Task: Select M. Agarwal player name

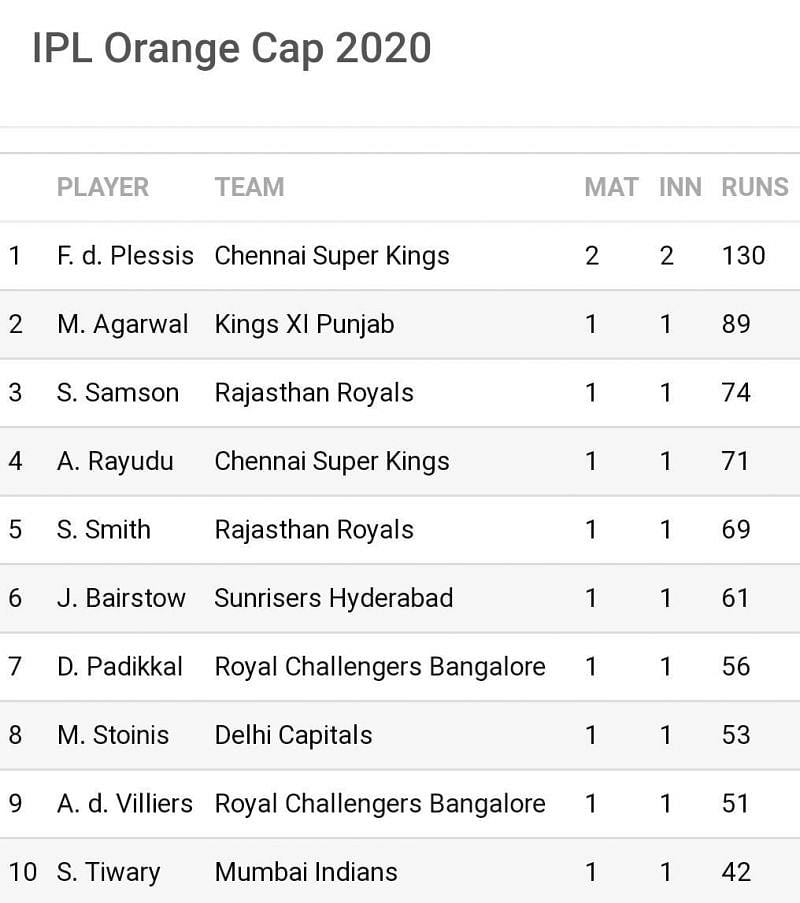Action: [122, 324]
